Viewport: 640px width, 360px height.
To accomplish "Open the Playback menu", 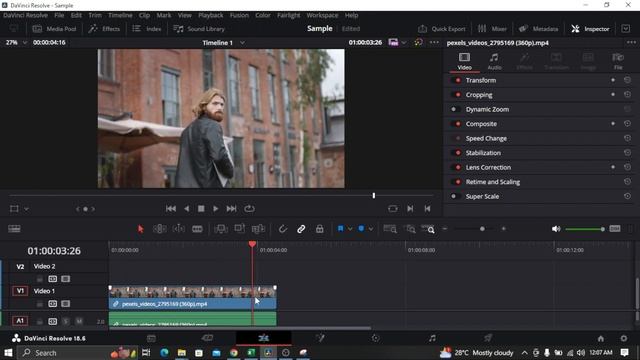I will 211,15.
